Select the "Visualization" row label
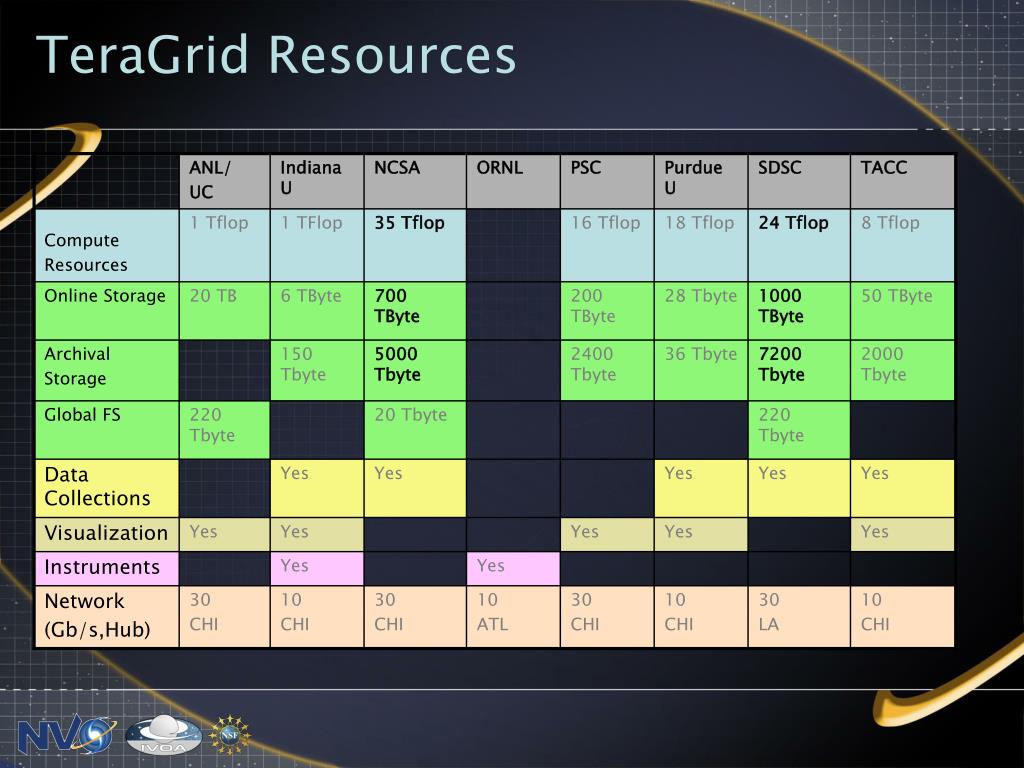Viewport: 1024px width, 768px height. [107, 534]
